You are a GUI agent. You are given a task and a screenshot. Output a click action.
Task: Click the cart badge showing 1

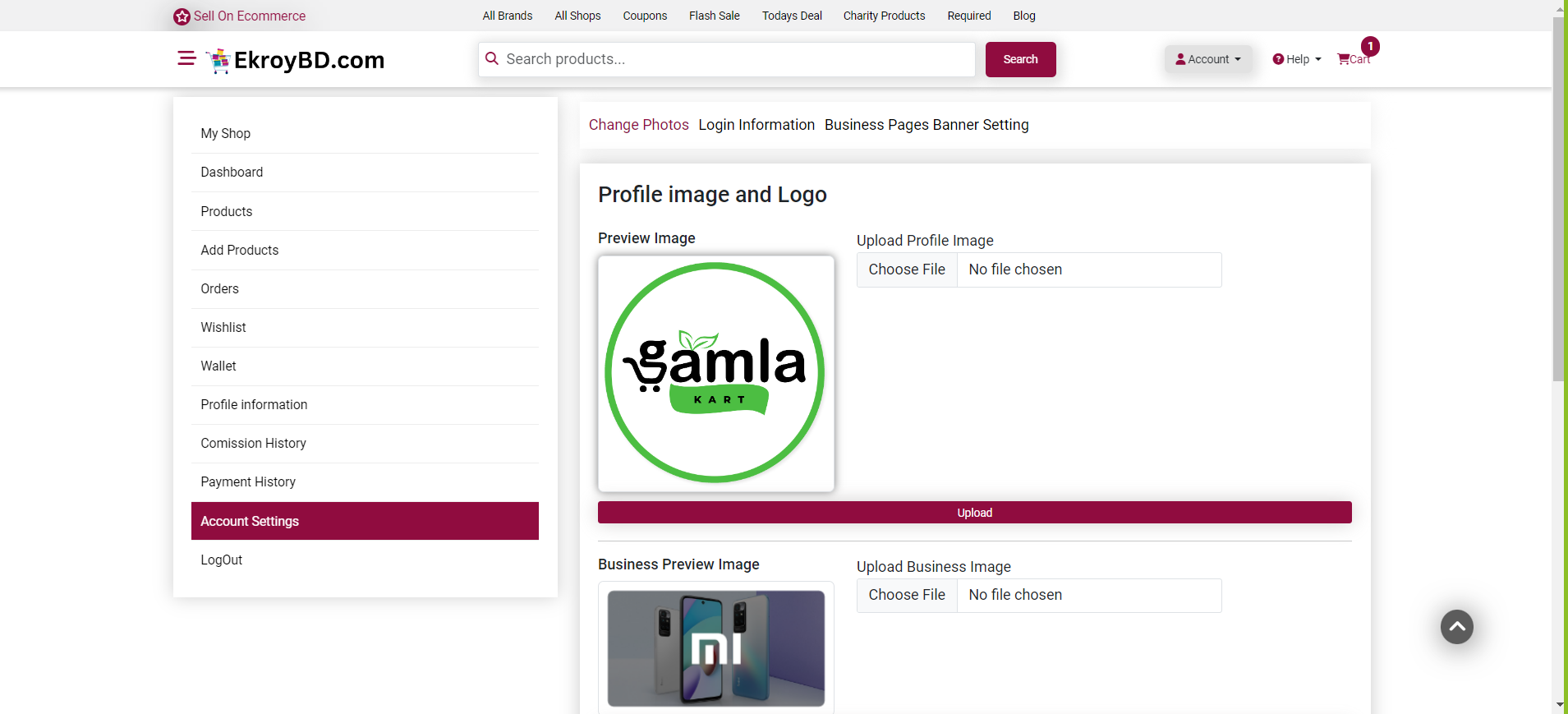[1369, 46]
